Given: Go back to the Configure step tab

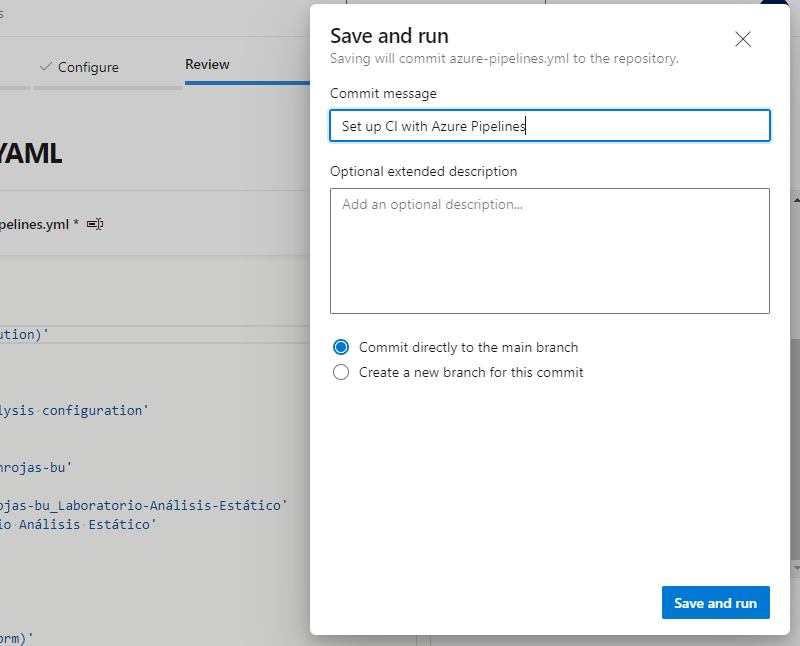Looking at the screenshot, I should point(79,67).
